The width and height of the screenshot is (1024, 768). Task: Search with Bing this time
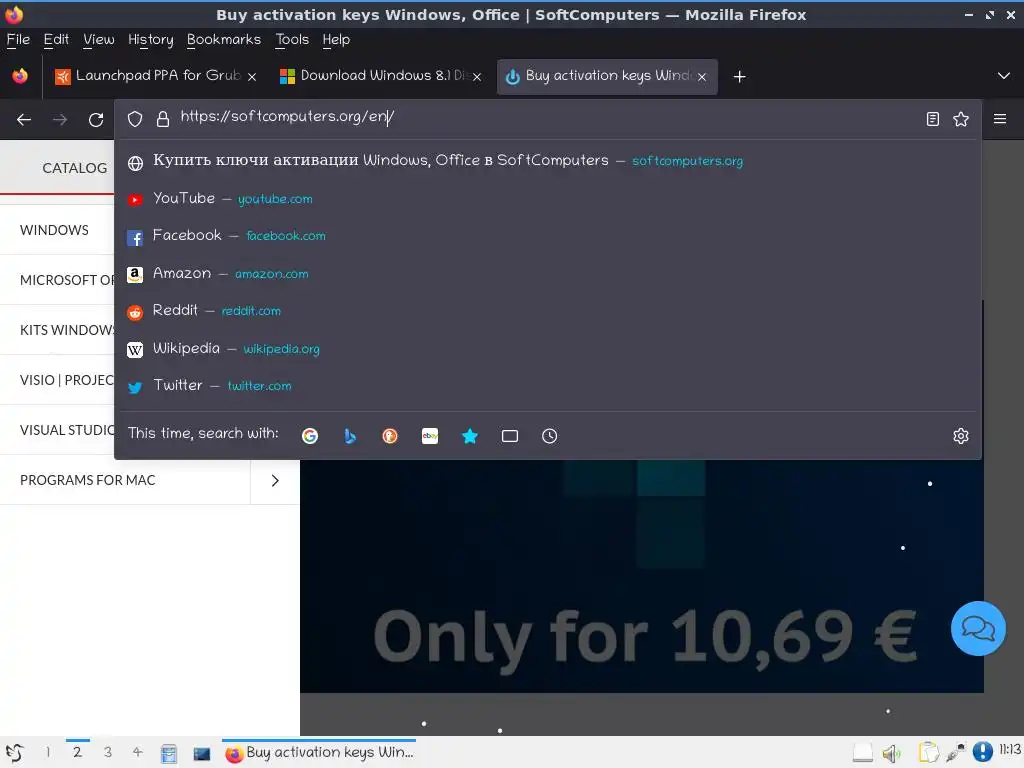click(350, 436)
